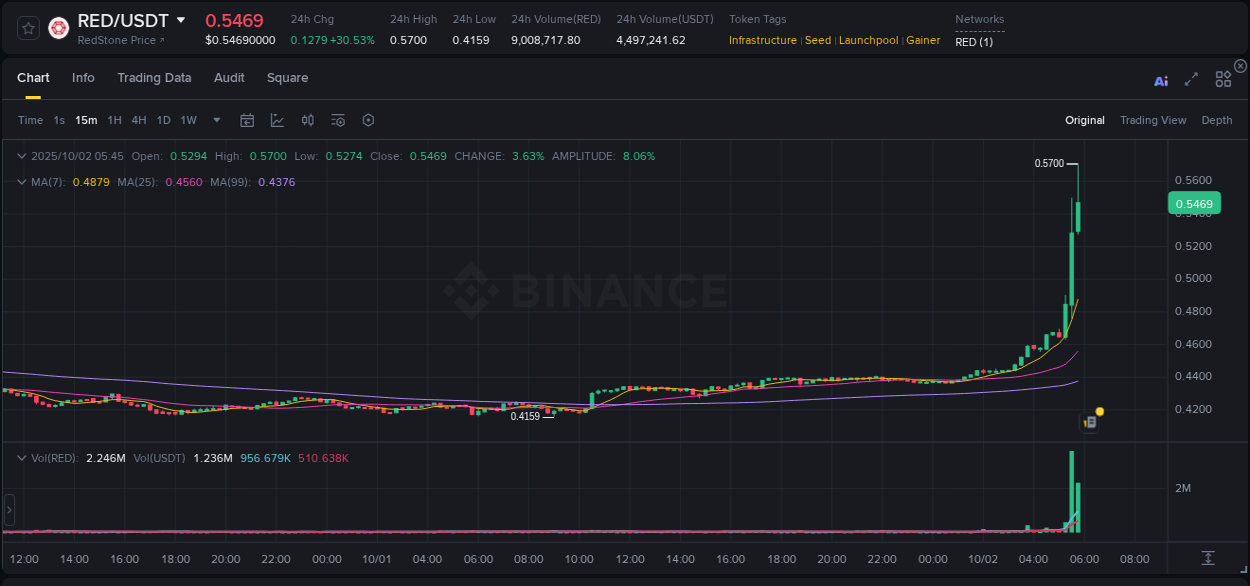Image resolution: width=1250 pixels, height=586 pixels.
Task: Click the Launchpool token tag
Action: [868, 40]
